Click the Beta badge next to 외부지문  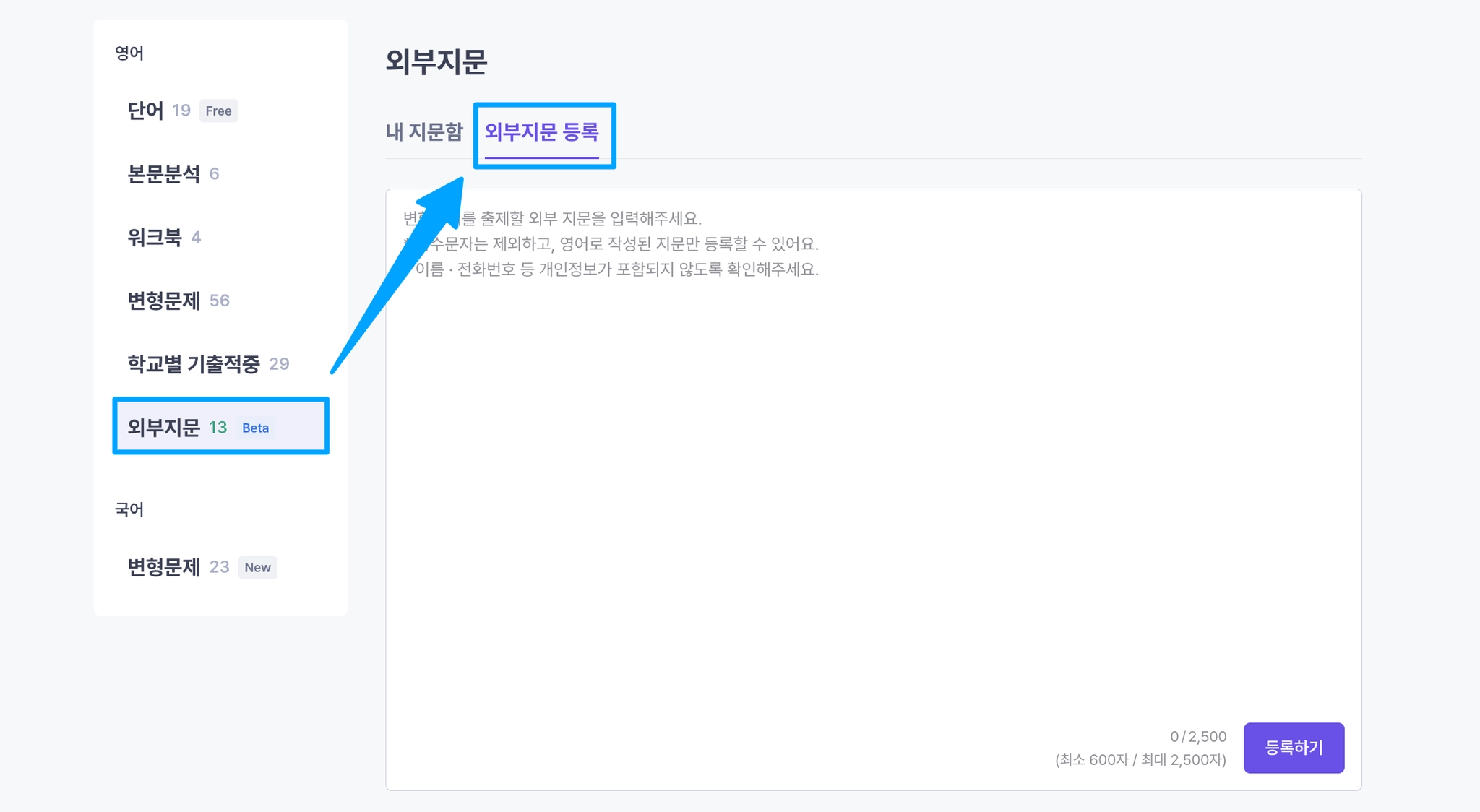point(255,428)
